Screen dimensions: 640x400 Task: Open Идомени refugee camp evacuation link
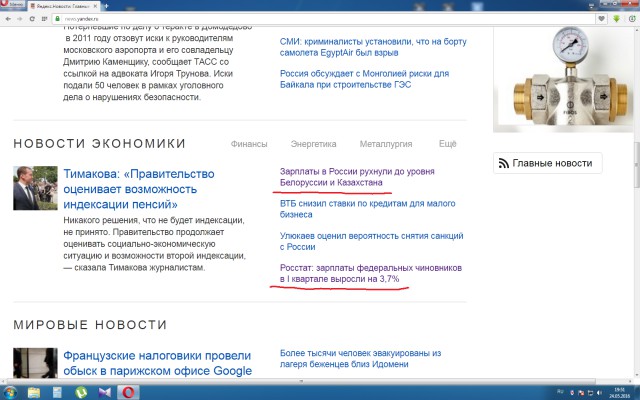pos(360,358)
